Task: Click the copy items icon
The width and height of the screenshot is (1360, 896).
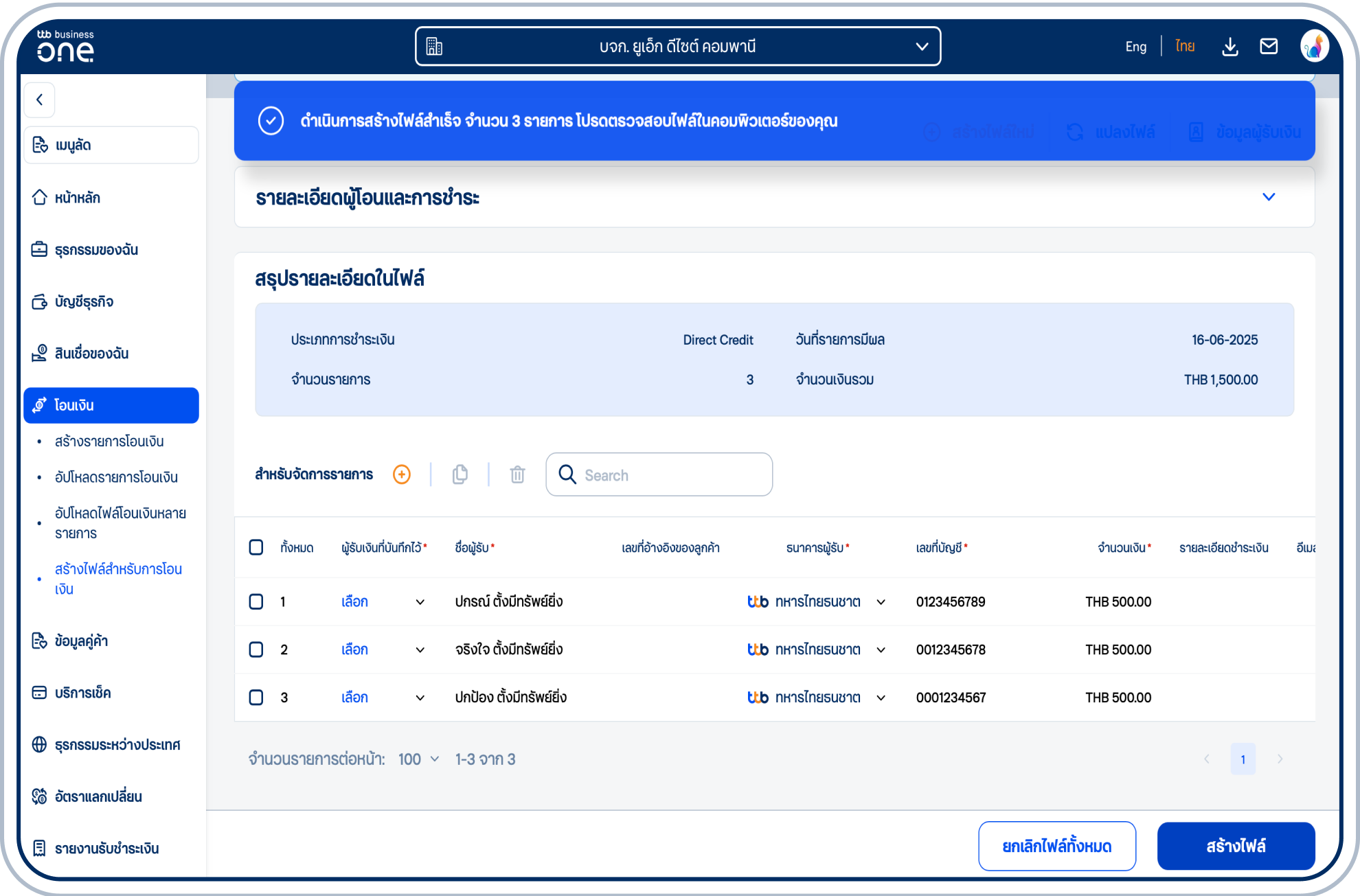Action: point(460,474)
